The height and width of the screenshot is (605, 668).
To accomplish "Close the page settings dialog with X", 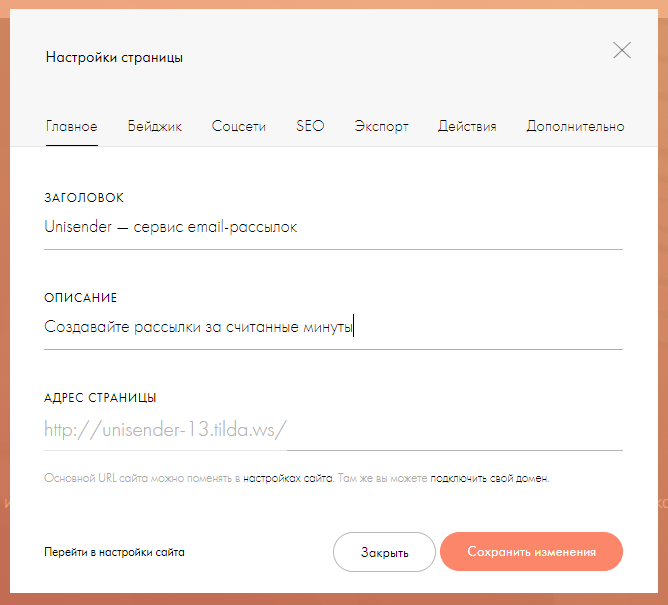I will point(622,50).
